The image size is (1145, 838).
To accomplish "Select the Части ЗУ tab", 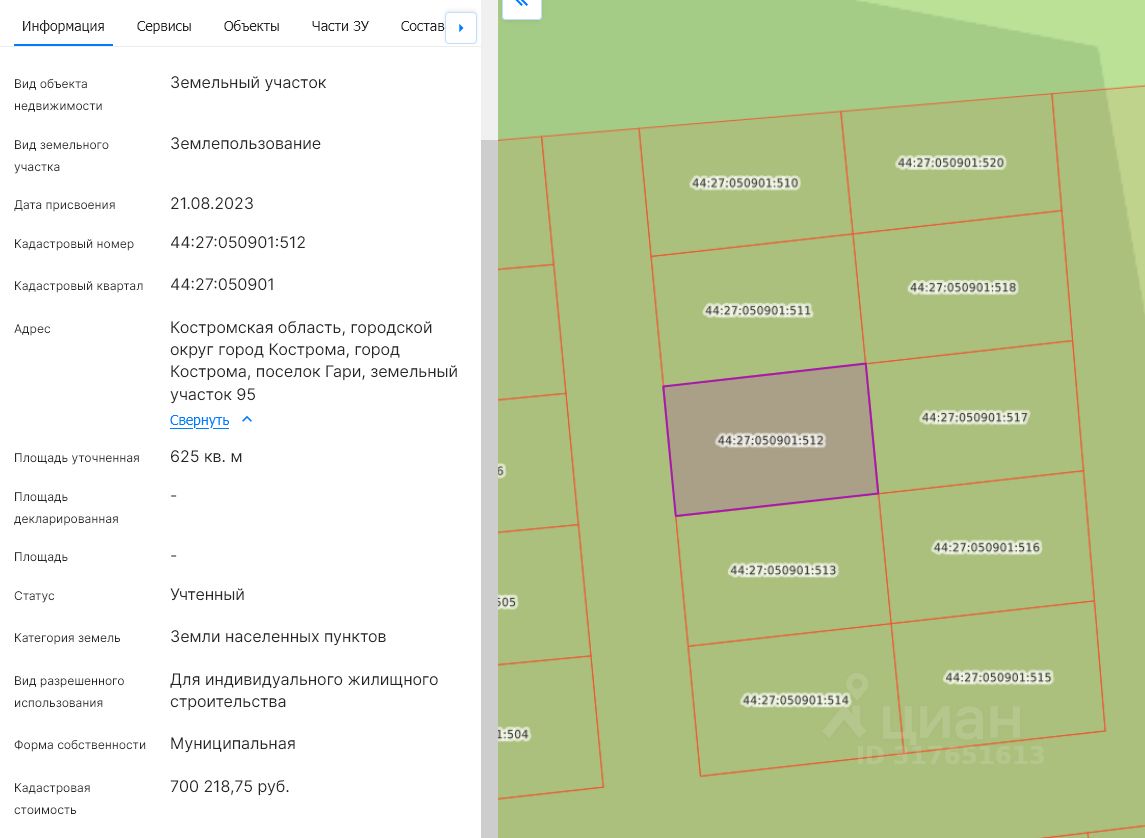I will pos(340,26).
